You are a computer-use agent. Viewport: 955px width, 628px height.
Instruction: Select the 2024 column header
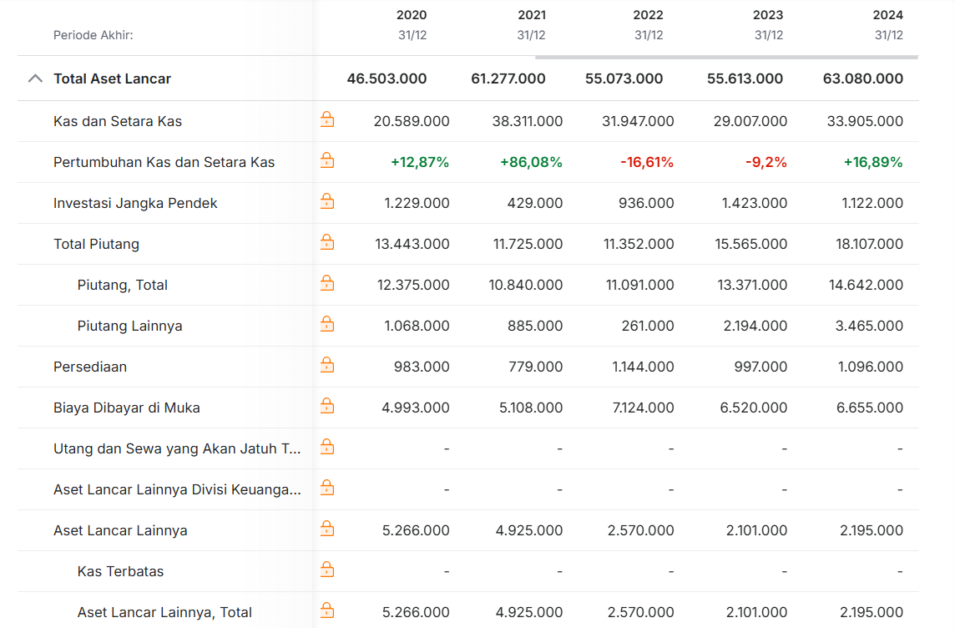(x=888, y=15)
